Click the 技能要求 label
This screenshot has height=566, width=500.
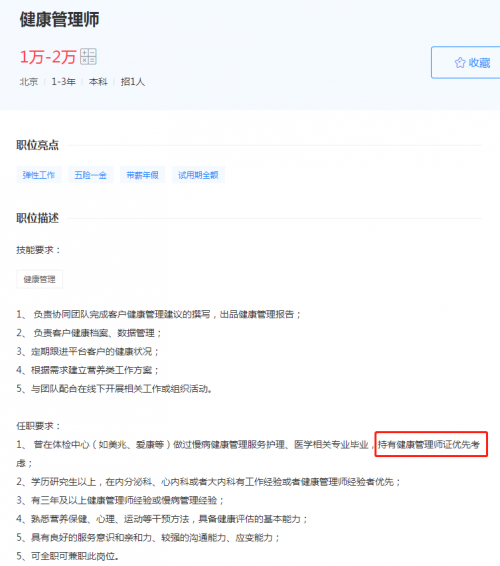pyautogui.click(x=38, y=250)
